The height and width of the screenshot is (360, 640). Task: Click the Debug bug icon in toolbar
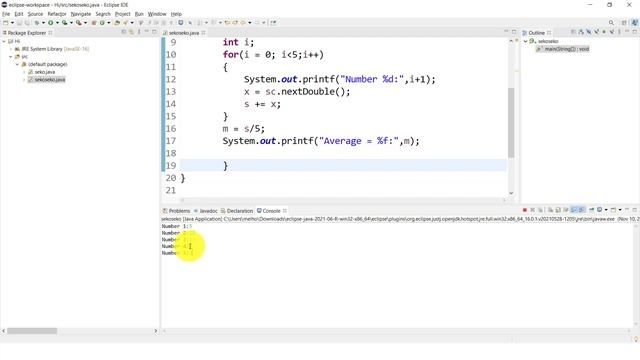37,23
